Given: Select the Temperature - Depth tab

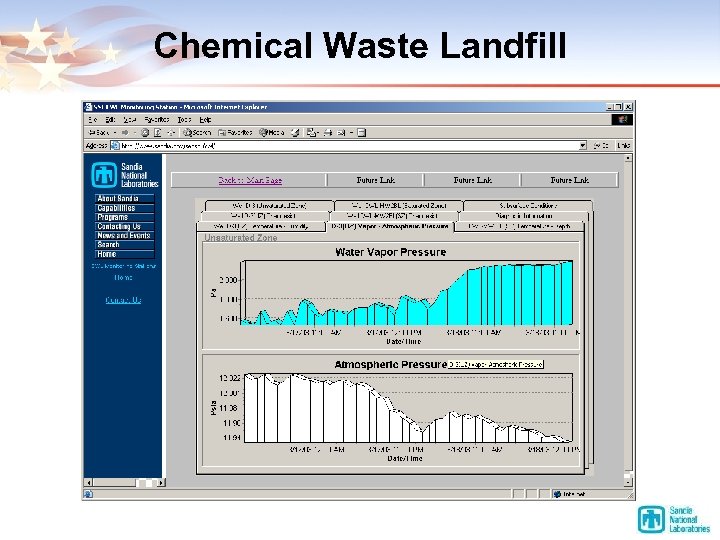Looking at the screenshot, I should [519, 226].
